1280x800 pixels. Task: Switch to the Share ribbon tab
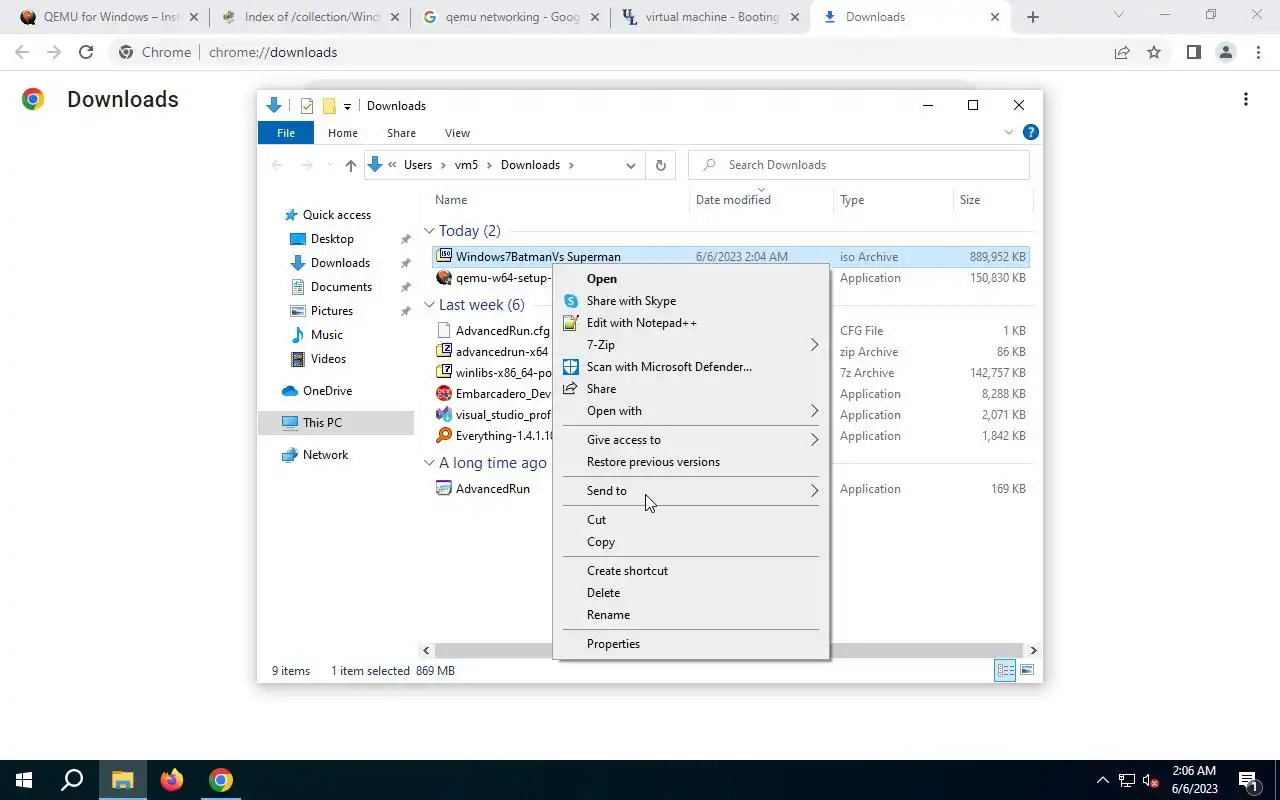(401, 133)
